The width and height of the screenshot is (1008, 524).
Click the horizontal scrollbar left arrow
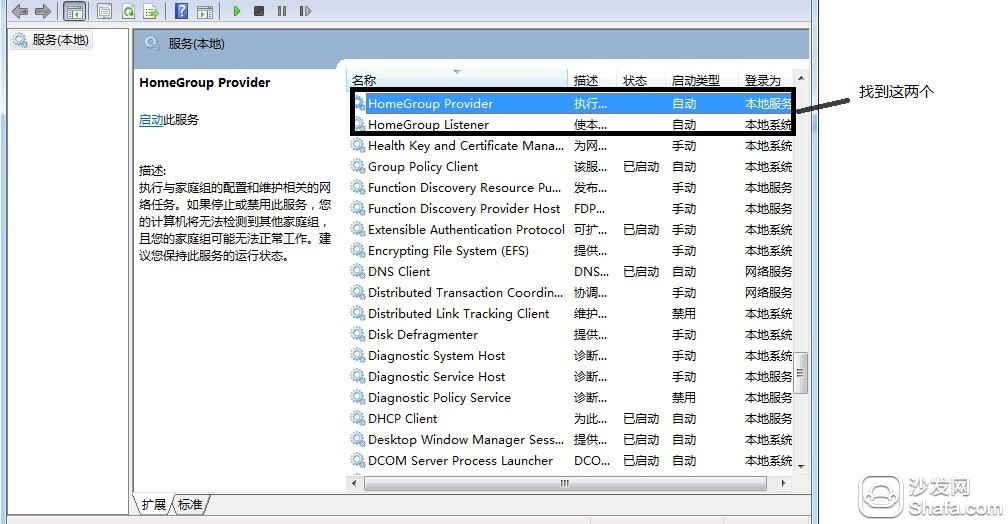click(x=354, y=483)
